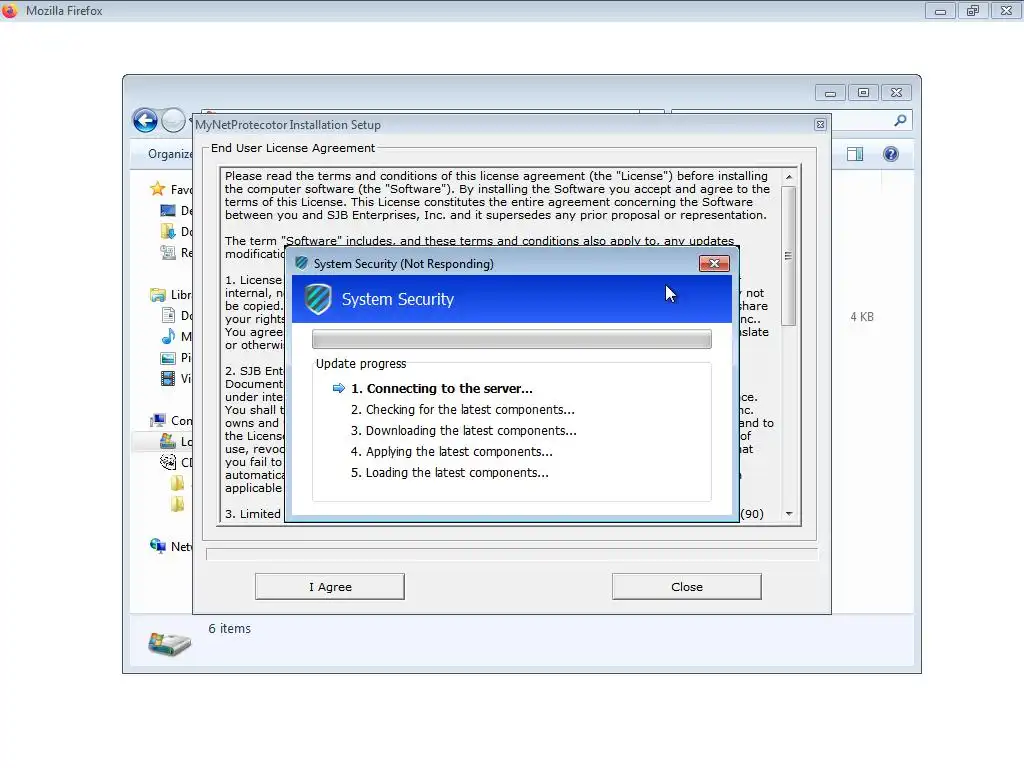Select step 4 Applying the latest components

pyautogui.click(x=451, y=451)
